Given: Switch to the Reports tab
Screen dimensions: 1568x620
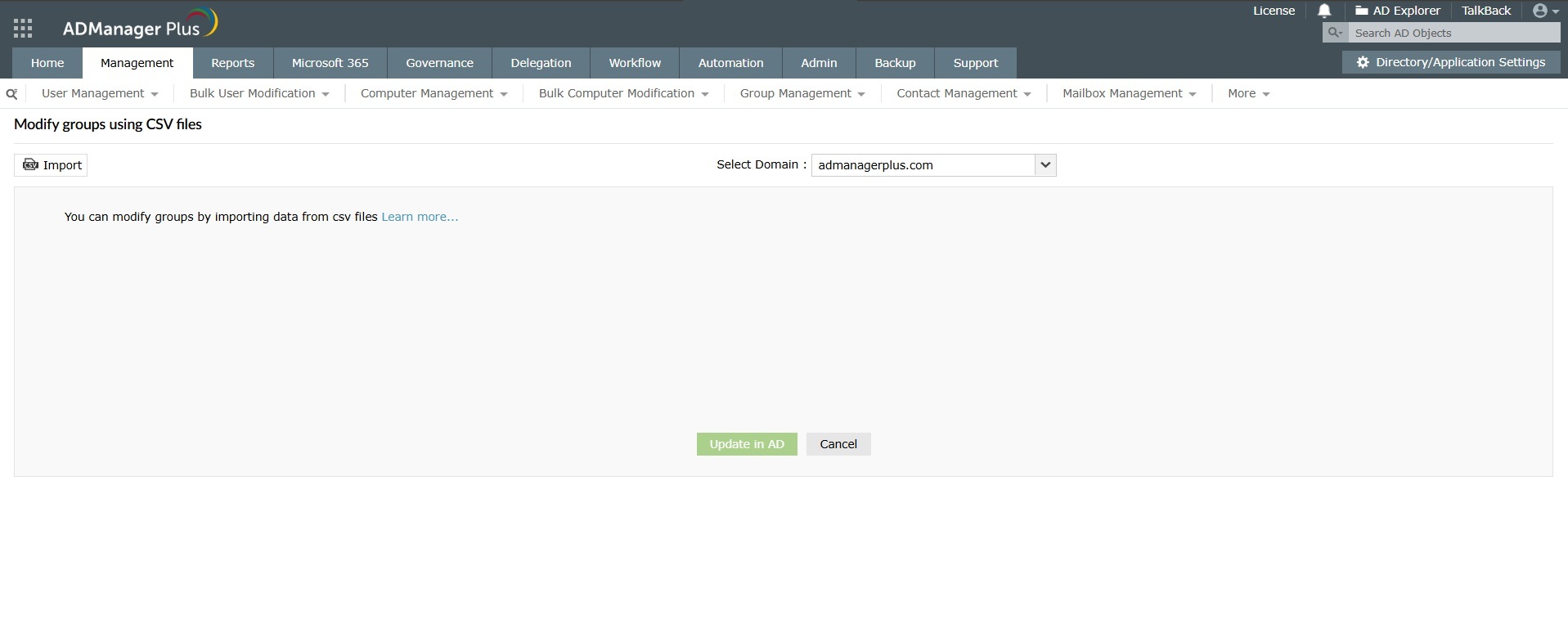Looking at the screenshot, I should (233, 63).
